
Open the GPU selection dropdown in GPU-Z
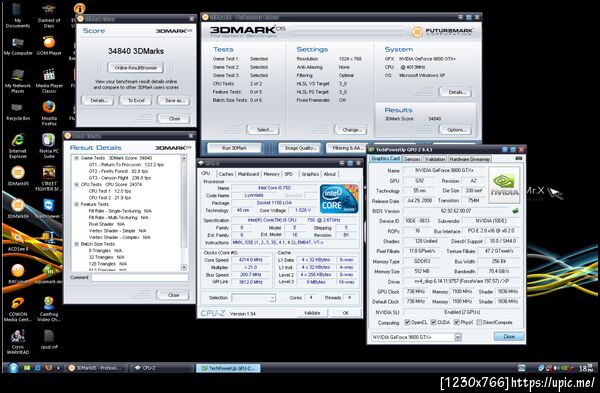pyautogui.click(x=458, y=337)
